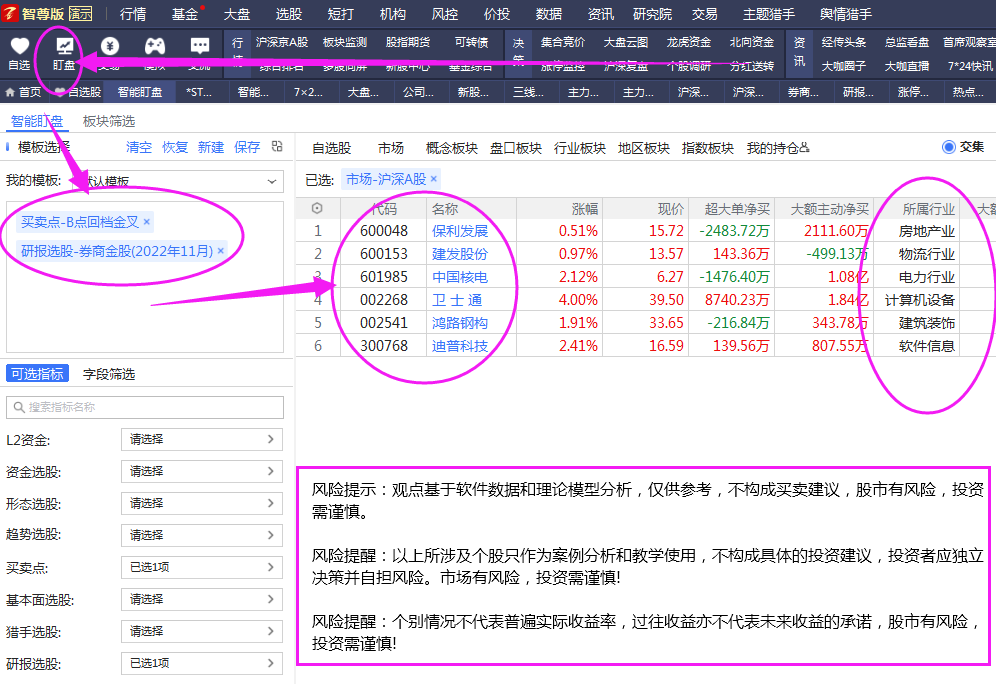Remove the 市场-沪深A股 filter tag
This screenshot has height=684, width=996.
[x=434, y=179]
